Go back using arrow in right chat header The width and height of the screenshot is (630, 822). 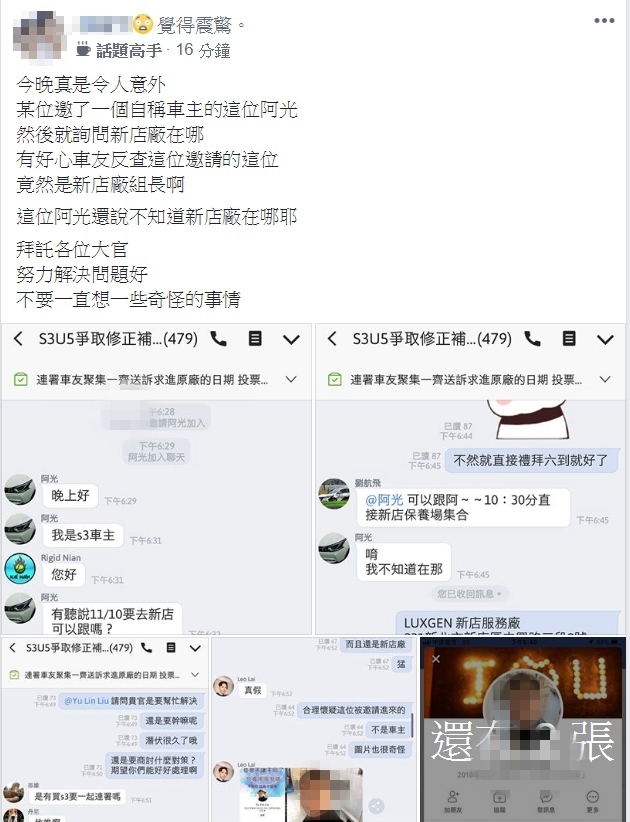click(332, 339)
